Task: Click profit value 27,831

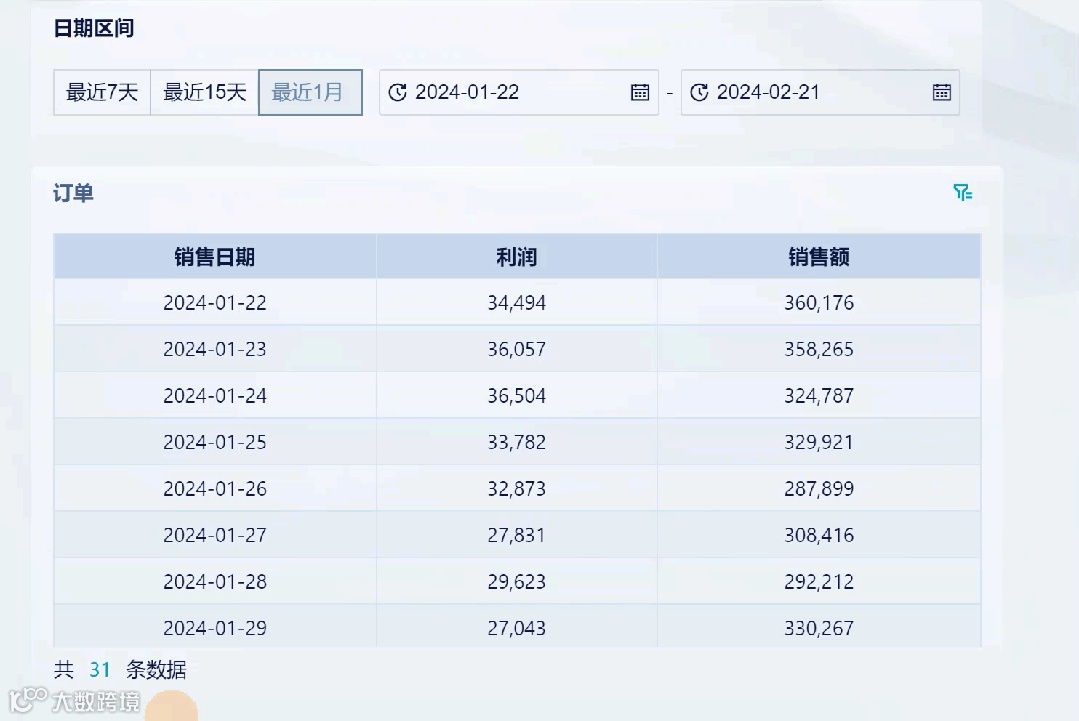Action: 517,535
